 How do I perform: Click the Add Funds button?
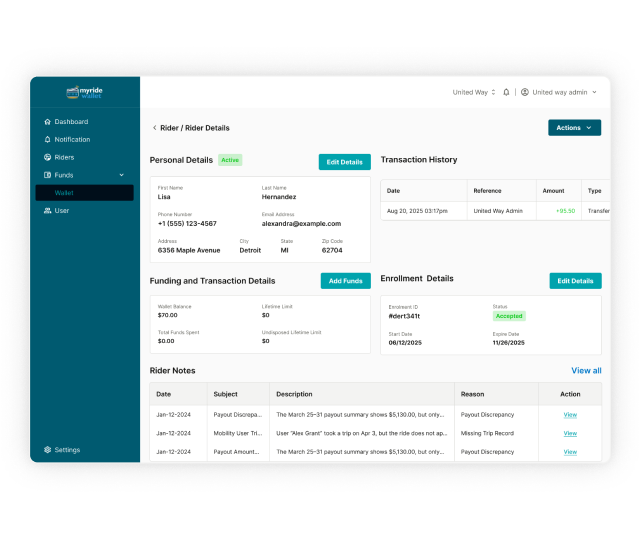tap(345, 281)
